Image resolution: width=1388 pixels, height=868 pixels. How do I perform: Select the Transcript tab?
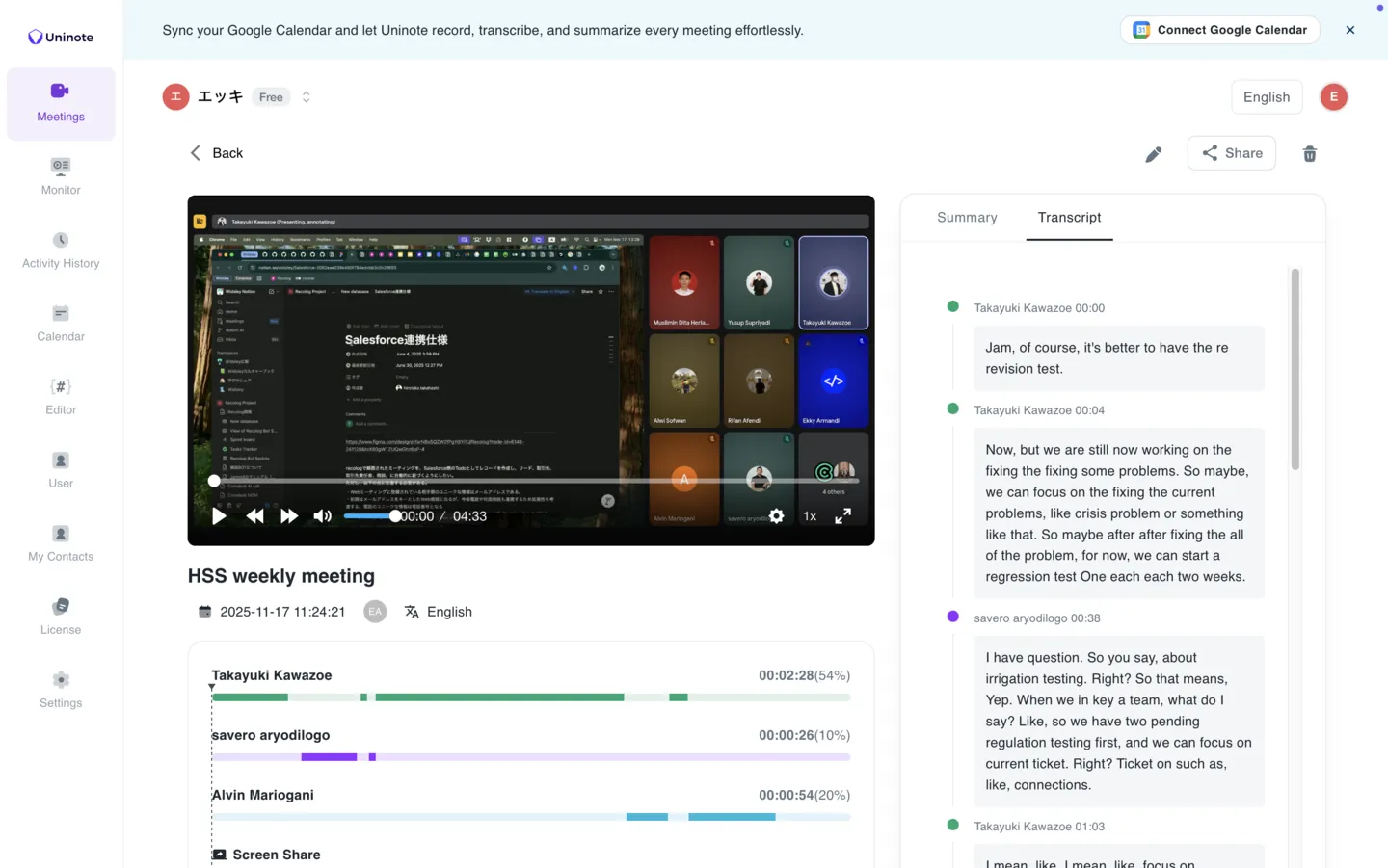pyautogui.click(x=1069, y=218)
